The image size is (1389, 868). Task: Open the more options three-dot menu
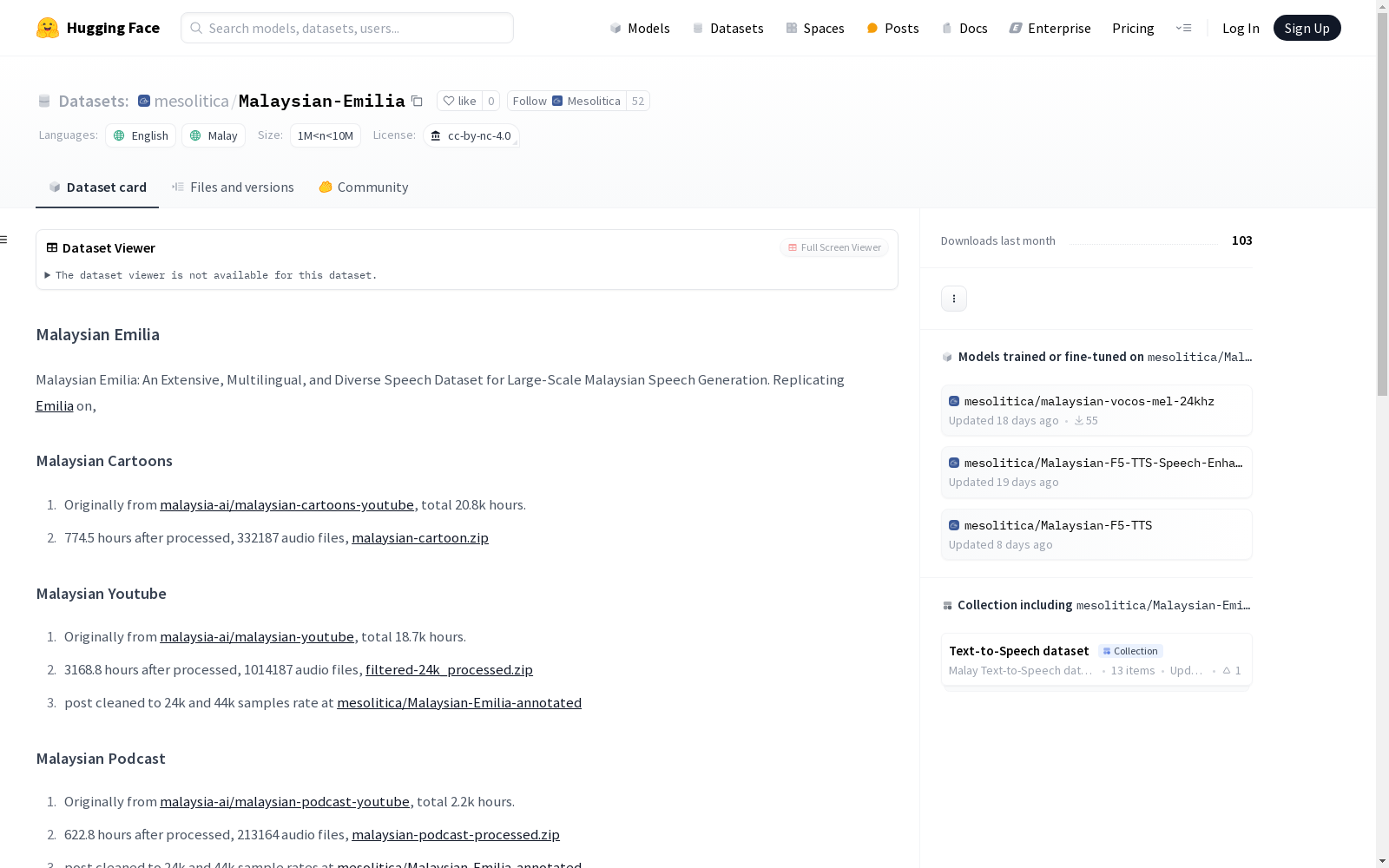954,299
